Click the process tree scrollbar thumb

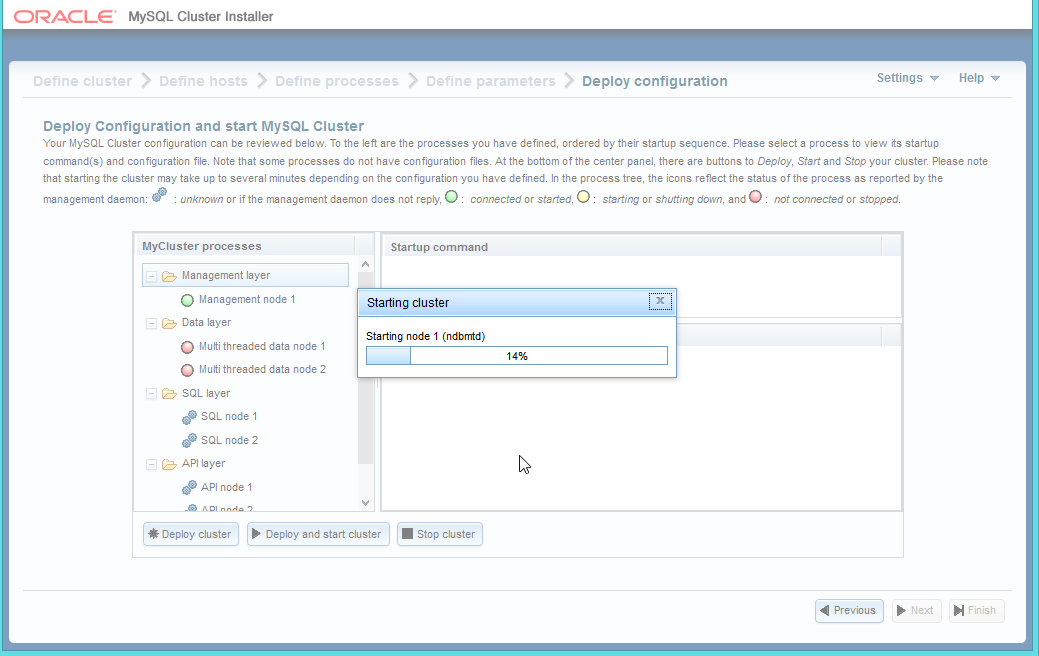(365, 368)
